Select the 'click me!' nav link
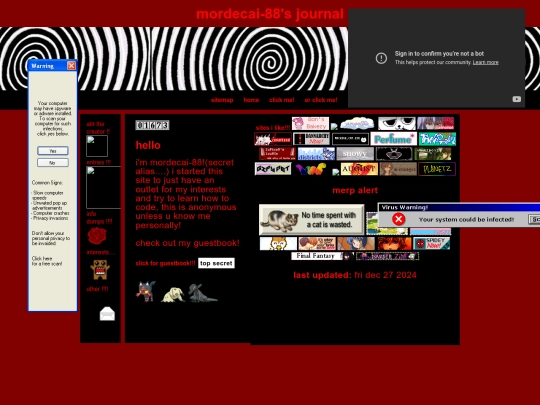 (x=282, y=100)
